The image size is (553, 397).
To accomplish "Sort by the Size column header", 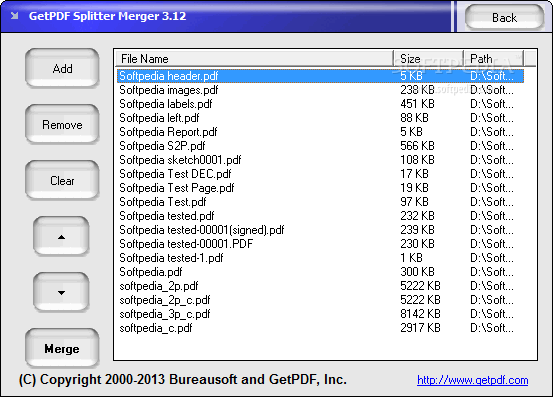I will coord(428,59).
